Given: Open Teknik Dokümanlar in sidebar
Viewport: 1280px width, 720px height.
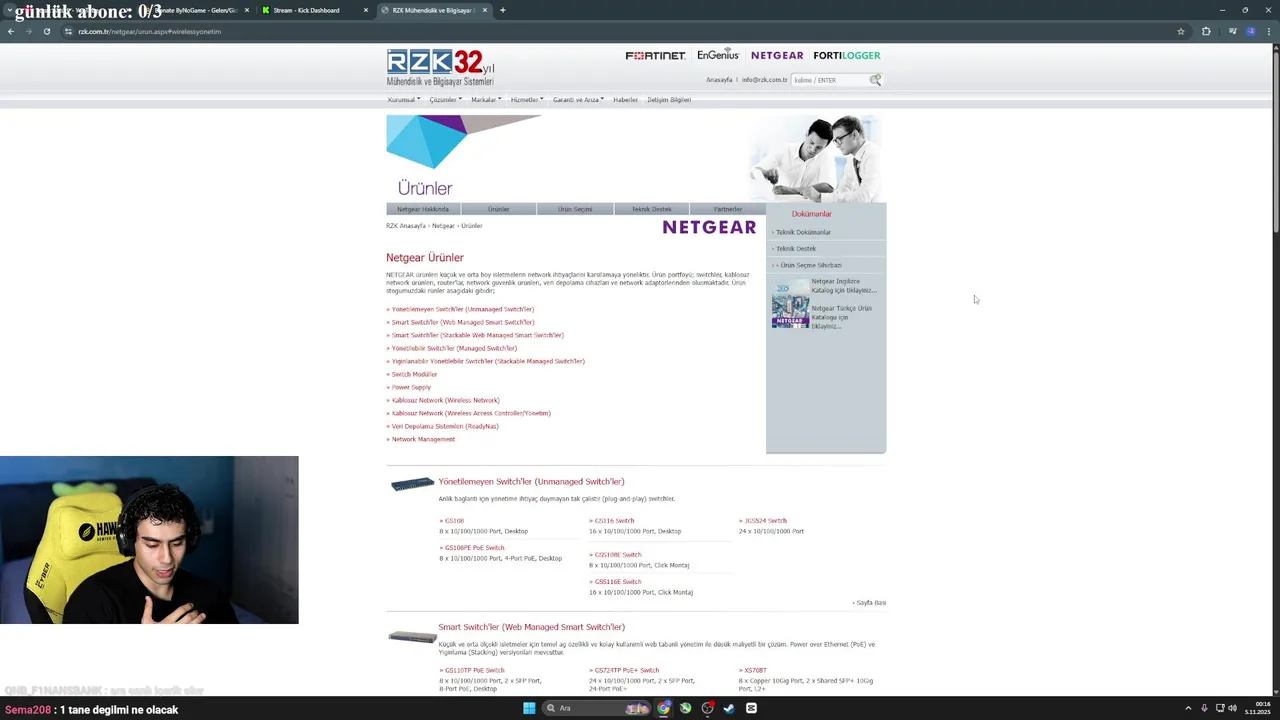Looking at the screenshot, I should point(803,232).
